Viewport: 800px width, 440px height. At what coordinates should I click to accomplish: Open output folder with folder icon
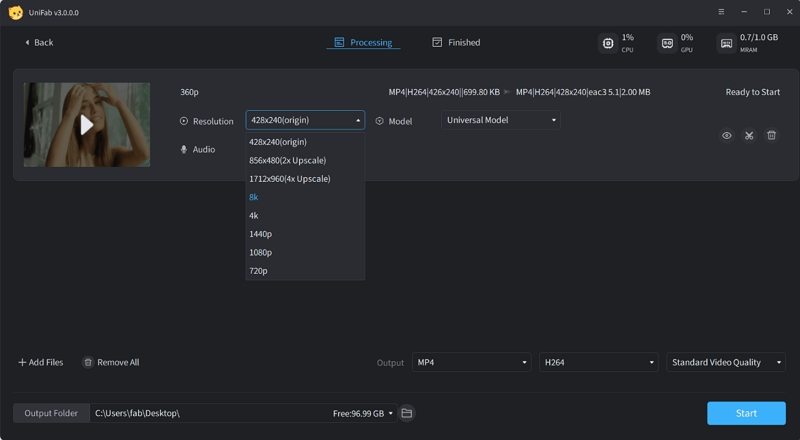click(406, 413)
